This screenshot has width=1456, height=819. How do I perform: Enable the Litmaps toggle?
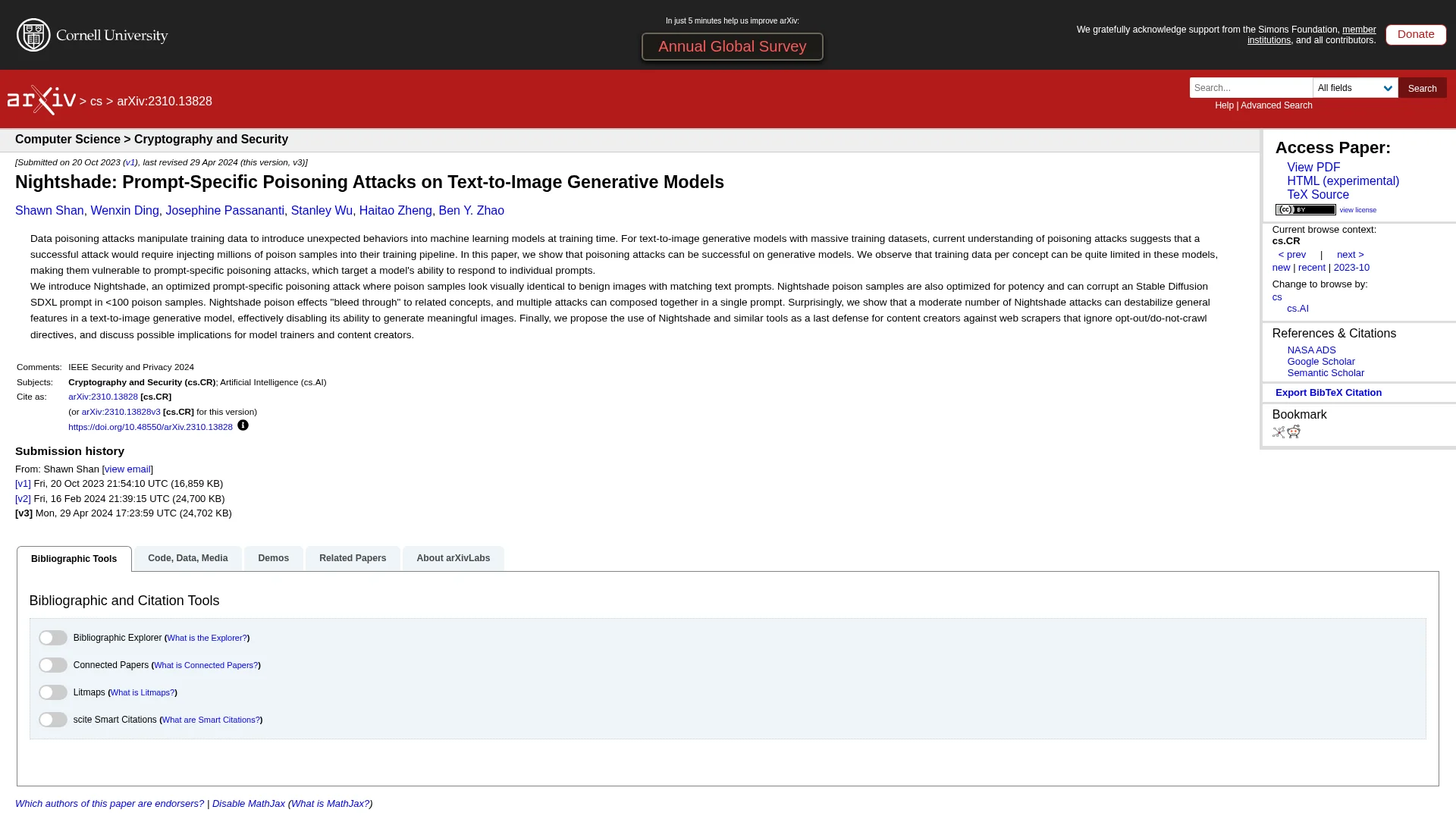click(53, 692)
